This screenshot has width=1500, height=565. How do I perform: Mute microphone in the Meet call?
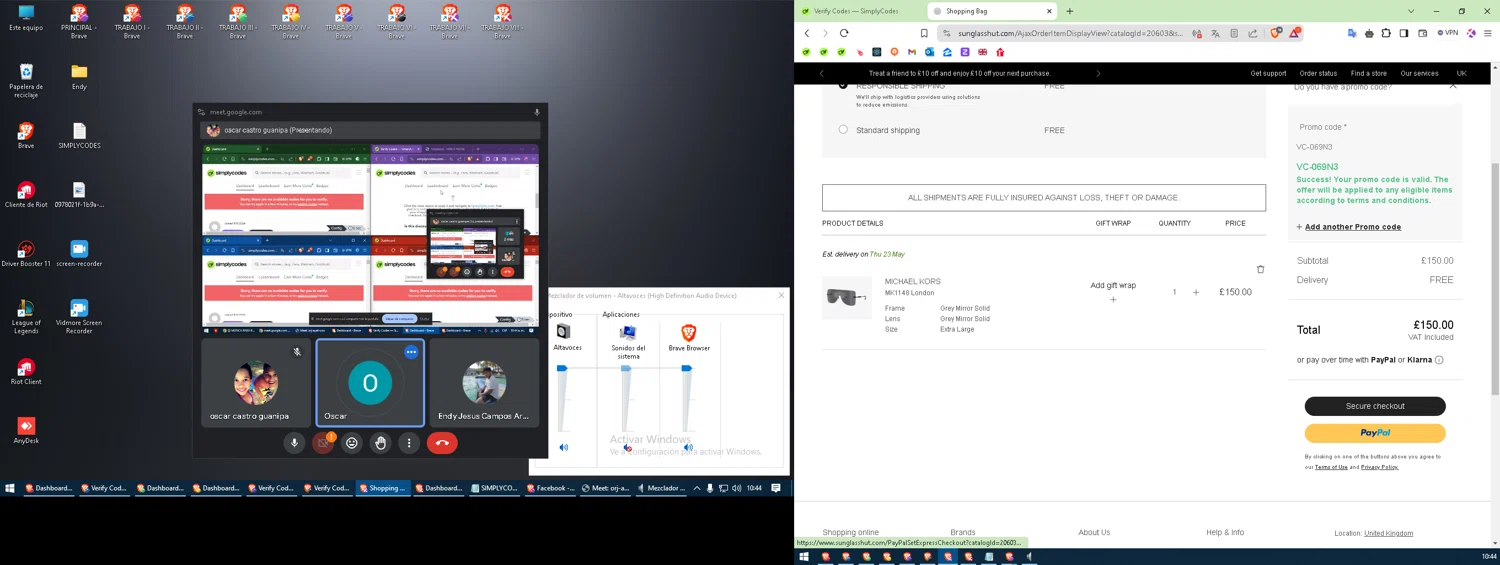pos(294,443)
